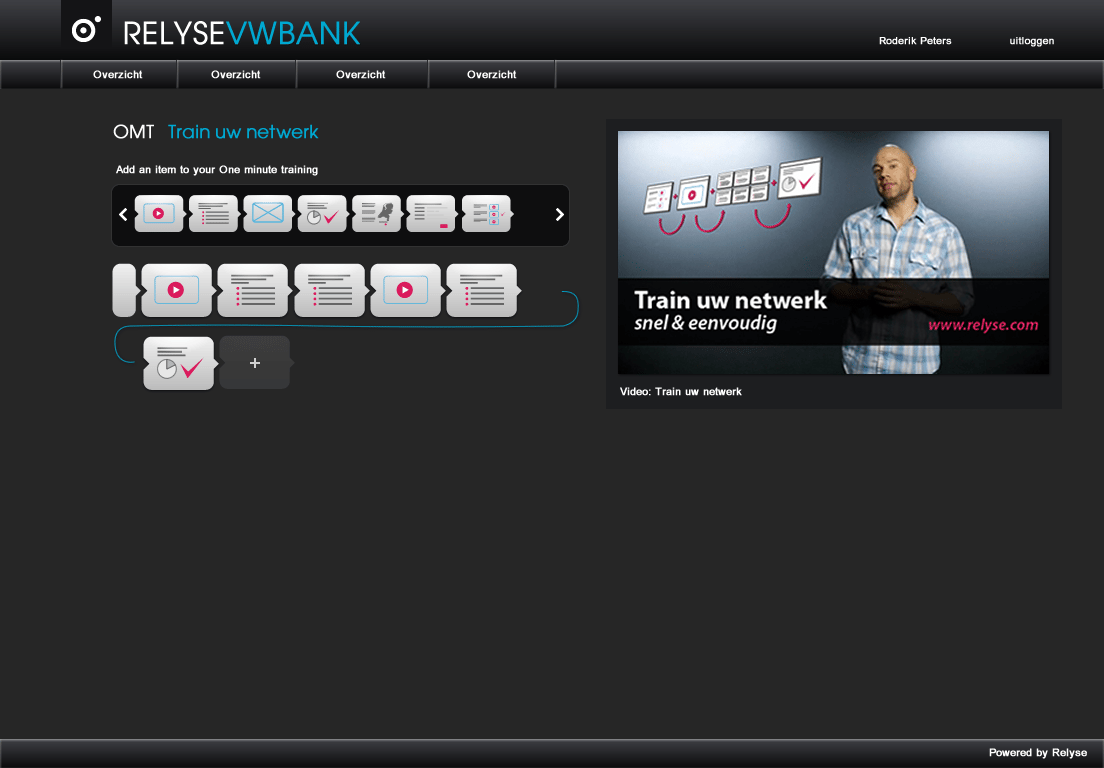The image size is (1104, 768).
Task: Open the third Overzicht tab
Action: pos(360,75)
